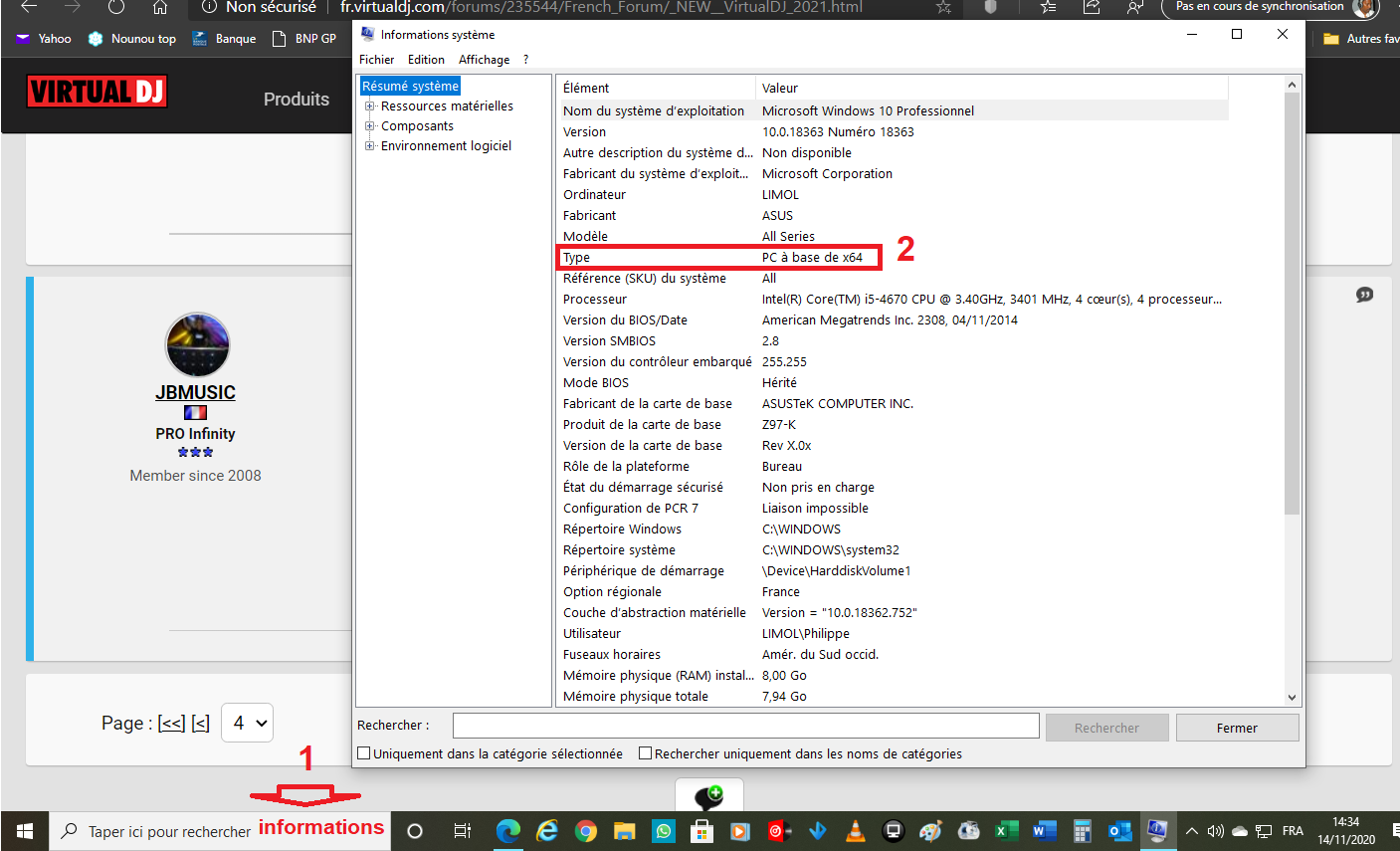Open network status in the system tray
Image resolution: width=1400 pixels, height=851 pixels.
(1264, 831)
